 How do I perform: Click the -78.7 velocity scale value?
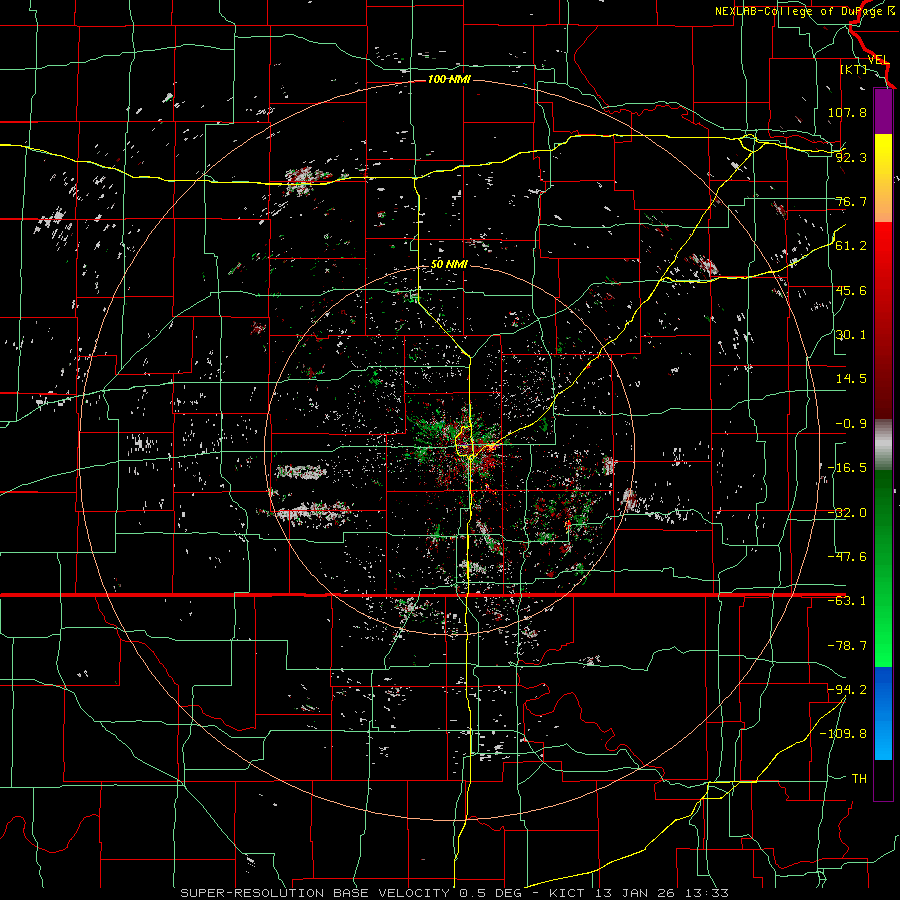[847, 646]
